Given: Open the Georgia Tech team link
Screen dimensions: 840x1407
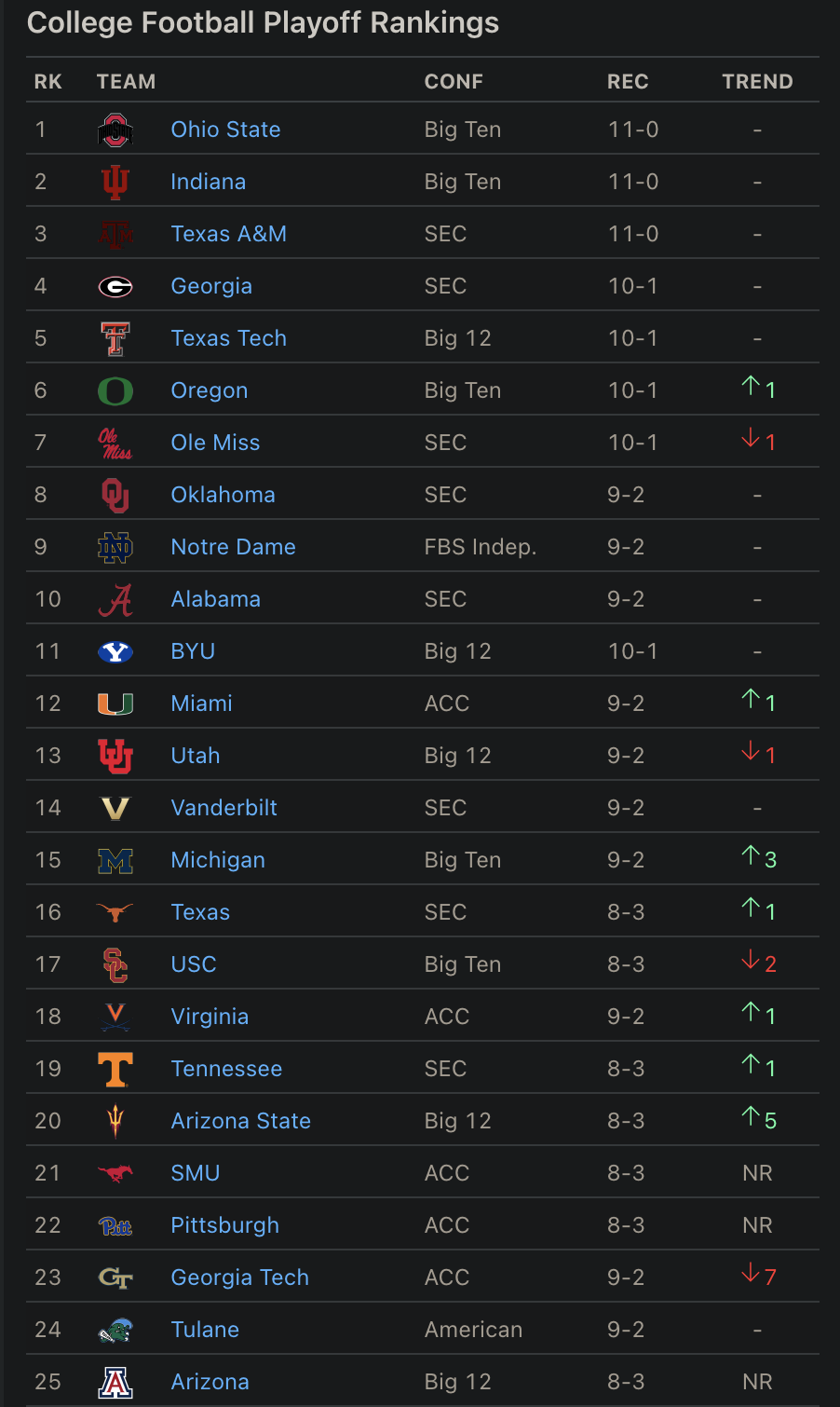Looking at the screenshot, I should pos(239,1277).
